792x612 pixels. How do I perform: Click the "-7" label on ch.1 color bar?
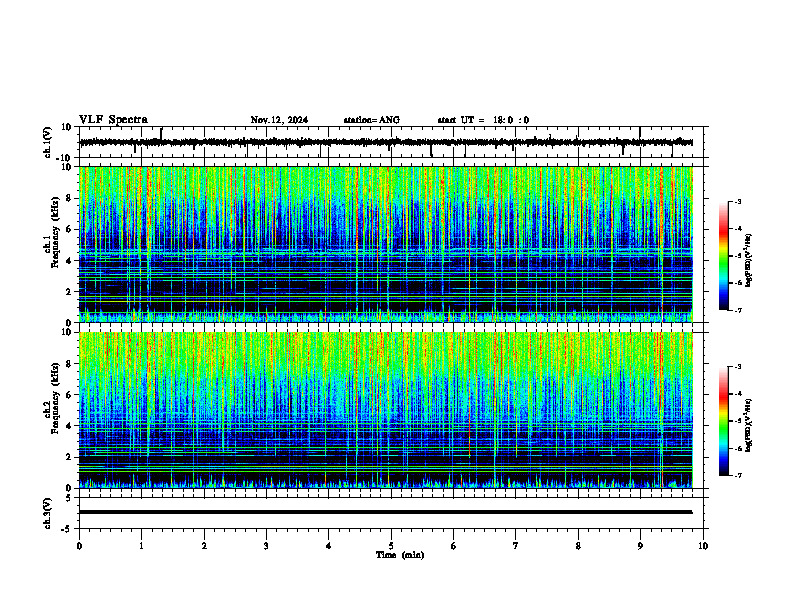(737, 310)
